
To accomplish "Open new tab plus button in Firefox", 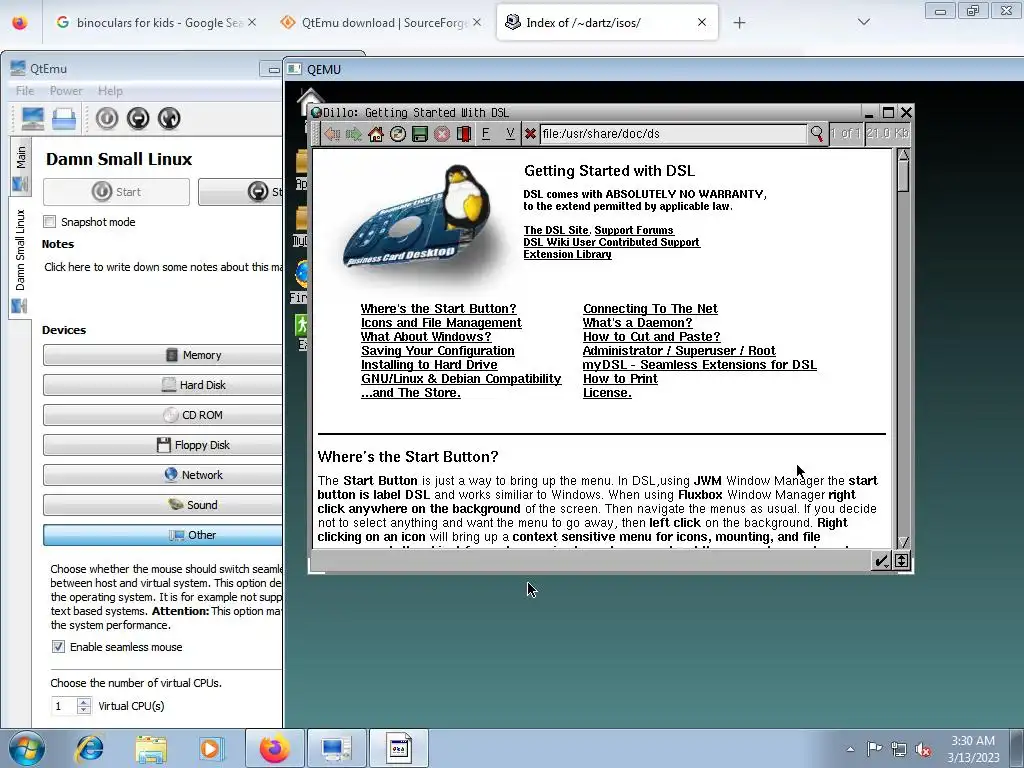I will click(739, 23).
